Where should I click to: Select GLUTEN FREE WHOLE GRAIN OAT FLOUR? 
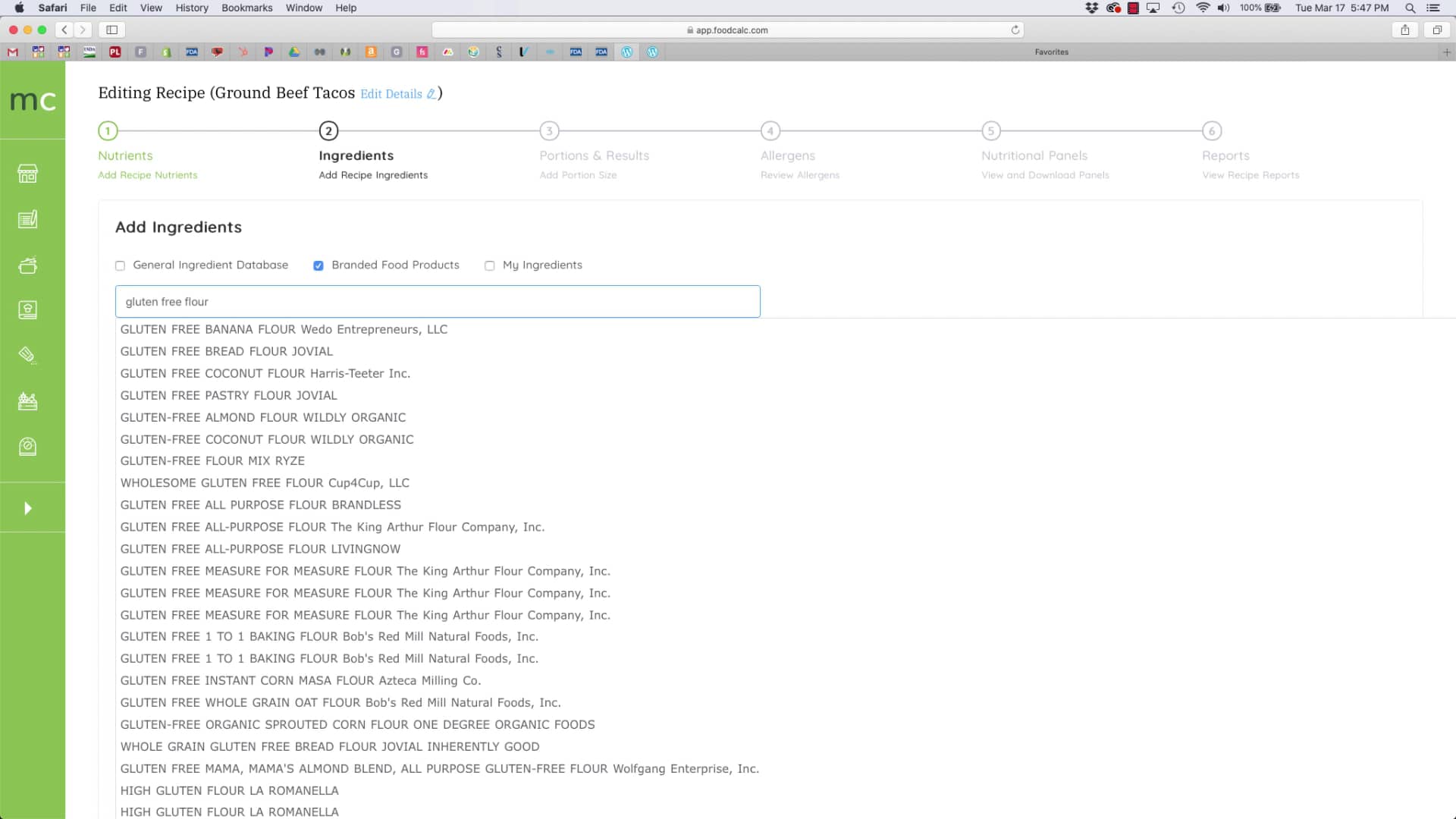[340, 702]
